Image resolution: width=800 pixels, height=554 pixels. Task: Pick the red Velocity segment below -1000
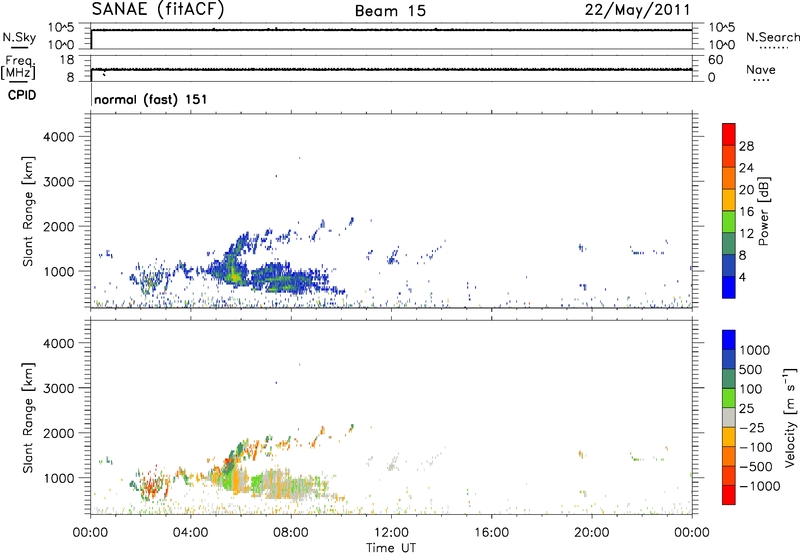click(x=729, y=495)
